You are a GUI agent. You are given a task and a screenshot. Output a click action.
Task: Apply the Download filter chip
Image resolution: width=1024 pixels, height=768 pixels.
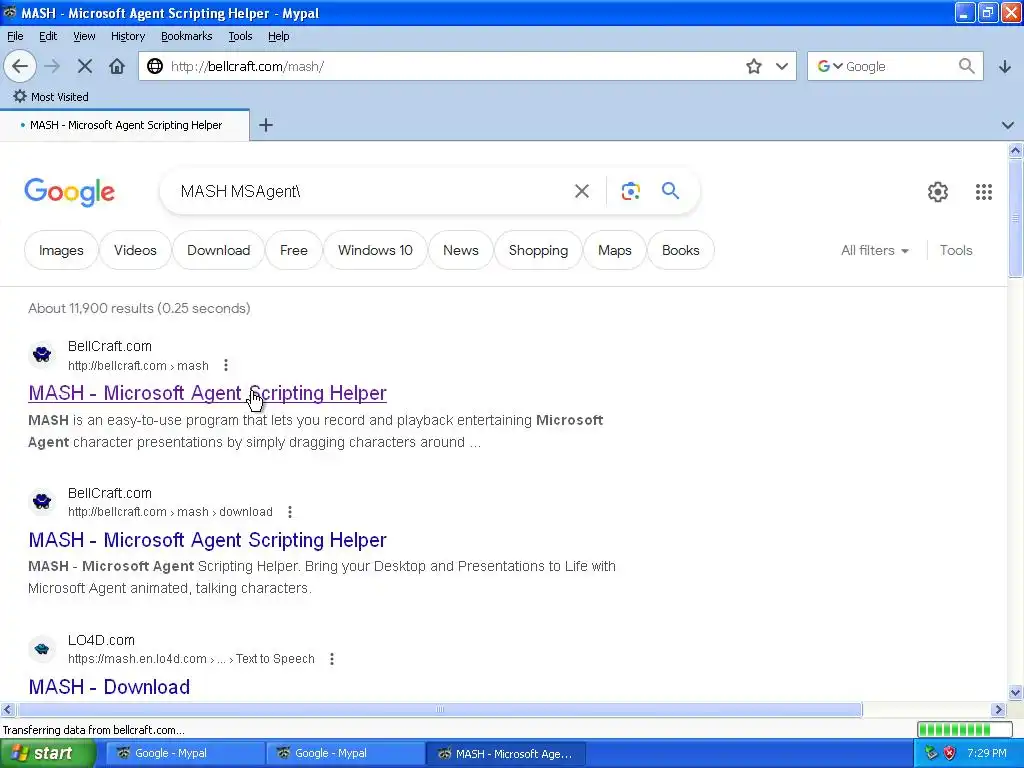[x=218, y=250]
